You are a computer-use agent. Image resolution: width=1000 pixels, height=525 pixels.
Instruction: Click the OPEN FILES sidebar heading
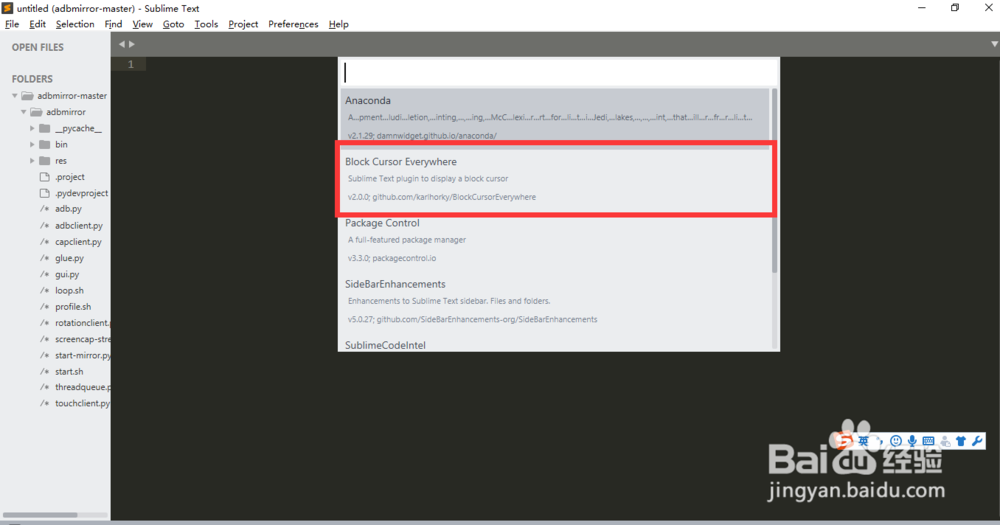(38, 47)
